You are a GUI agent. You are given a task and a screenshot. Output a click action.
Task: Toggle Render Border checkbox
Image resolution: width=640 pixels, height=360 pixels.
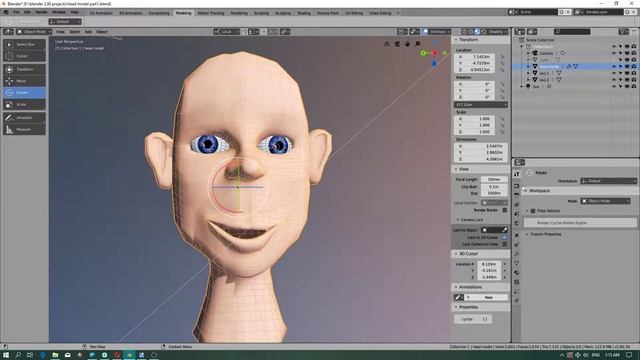point(505,210)
